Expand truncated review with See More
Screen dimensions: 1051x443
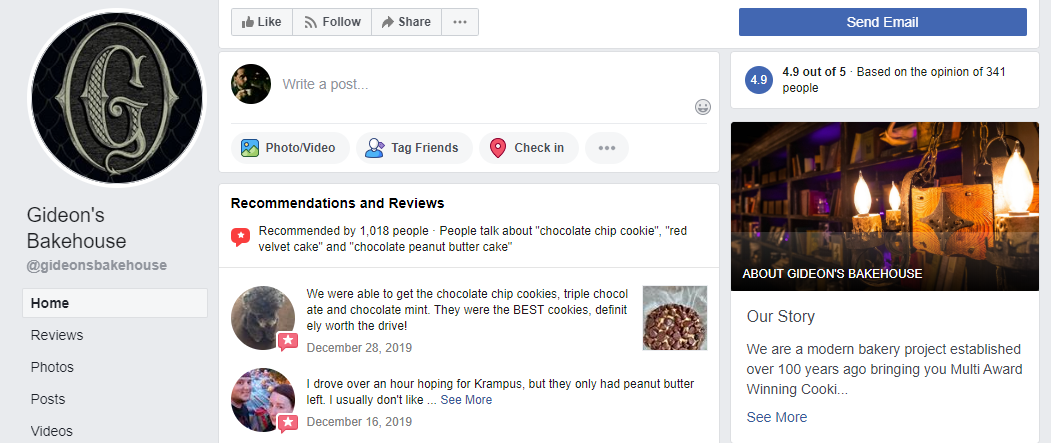[466, 400]
